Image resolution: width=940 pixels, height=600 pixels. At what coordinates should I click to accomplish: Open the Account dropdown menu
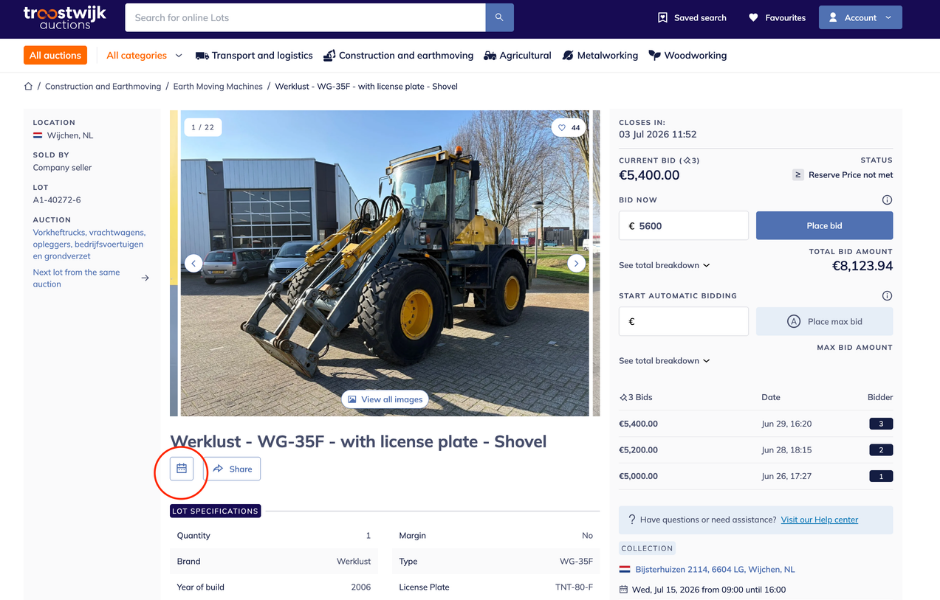tap(860, 17)
